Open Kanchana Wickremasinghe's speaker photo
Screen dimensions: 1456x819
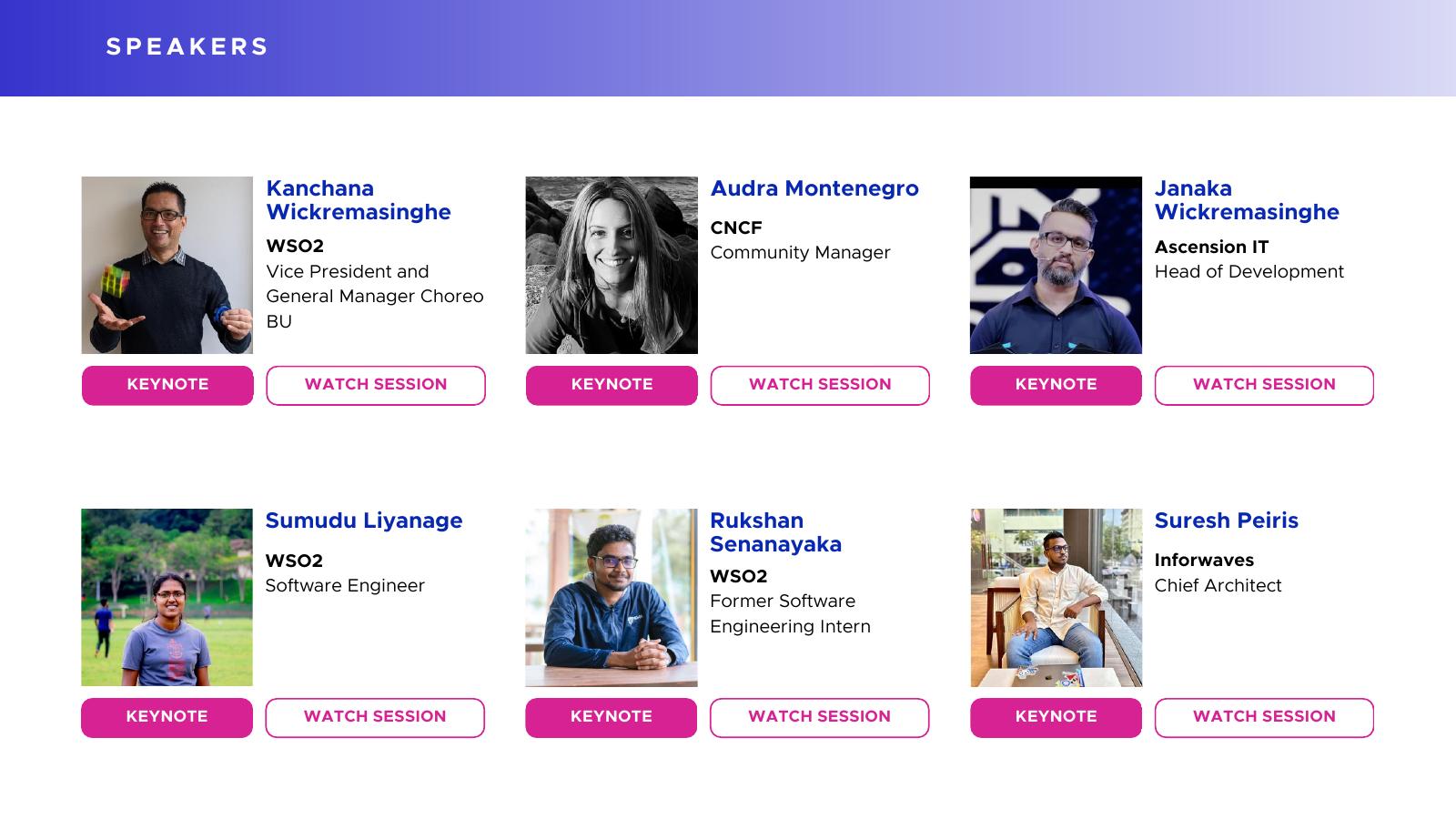tap(167, 265)
